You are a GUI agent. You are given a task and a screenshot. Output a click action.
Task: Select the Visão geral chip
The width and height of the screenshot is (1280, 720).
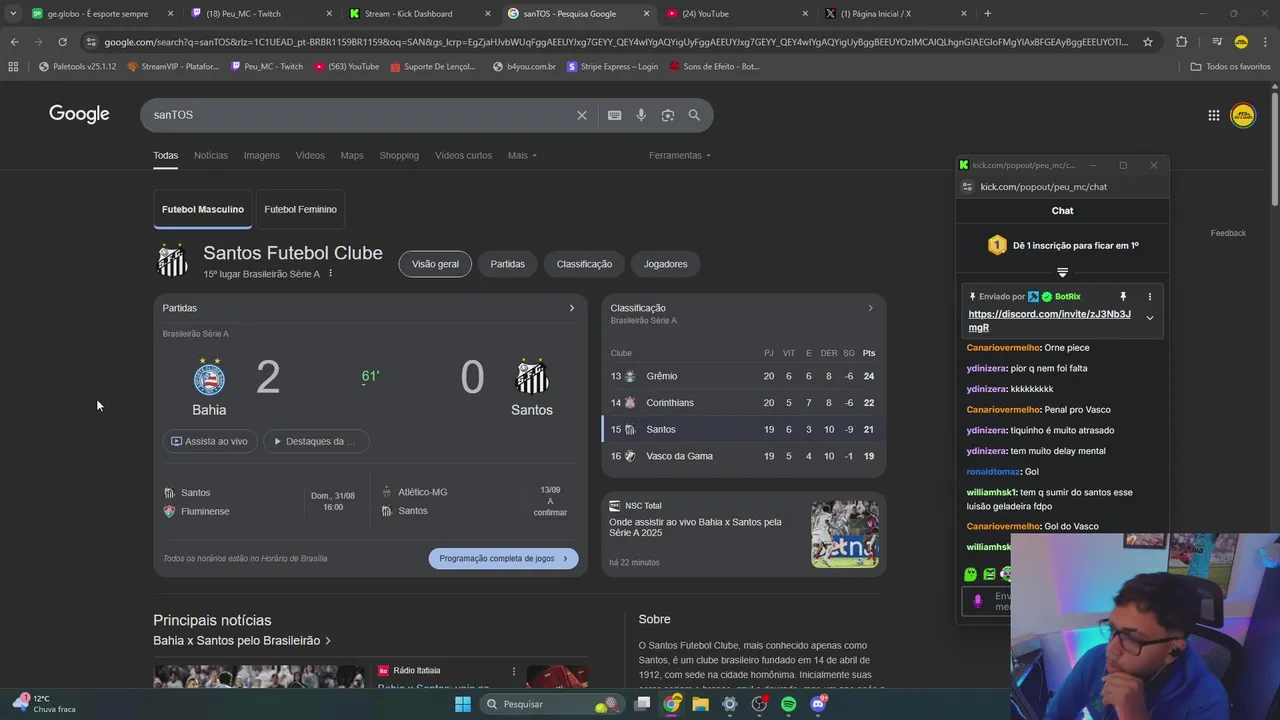pos(435,264)
